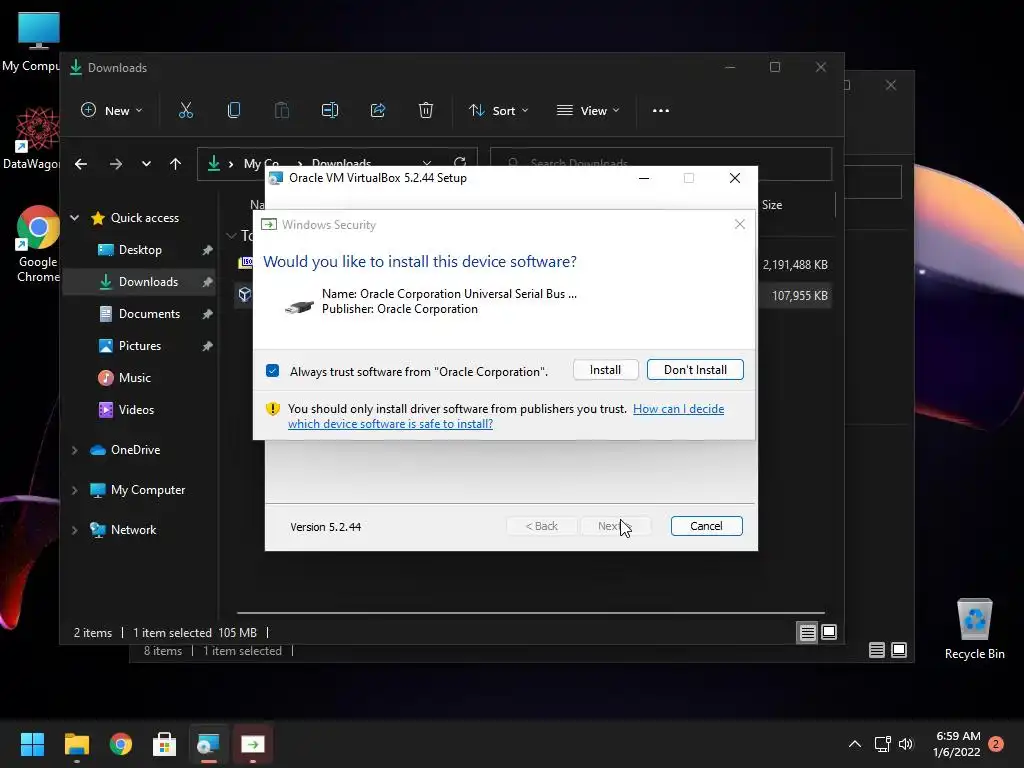Open the View dropdown menu
Screen dimensions: 1024x768
[588, 110]
